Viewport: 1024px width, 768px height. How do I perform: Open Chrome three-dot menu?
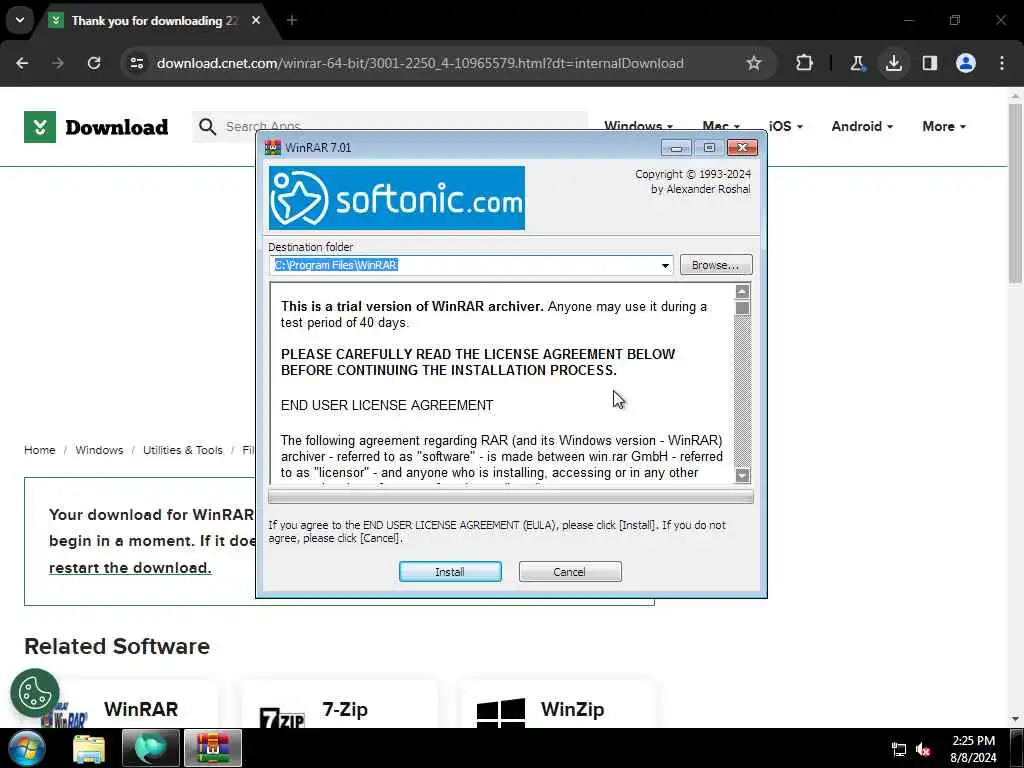tap(1002, 63)
